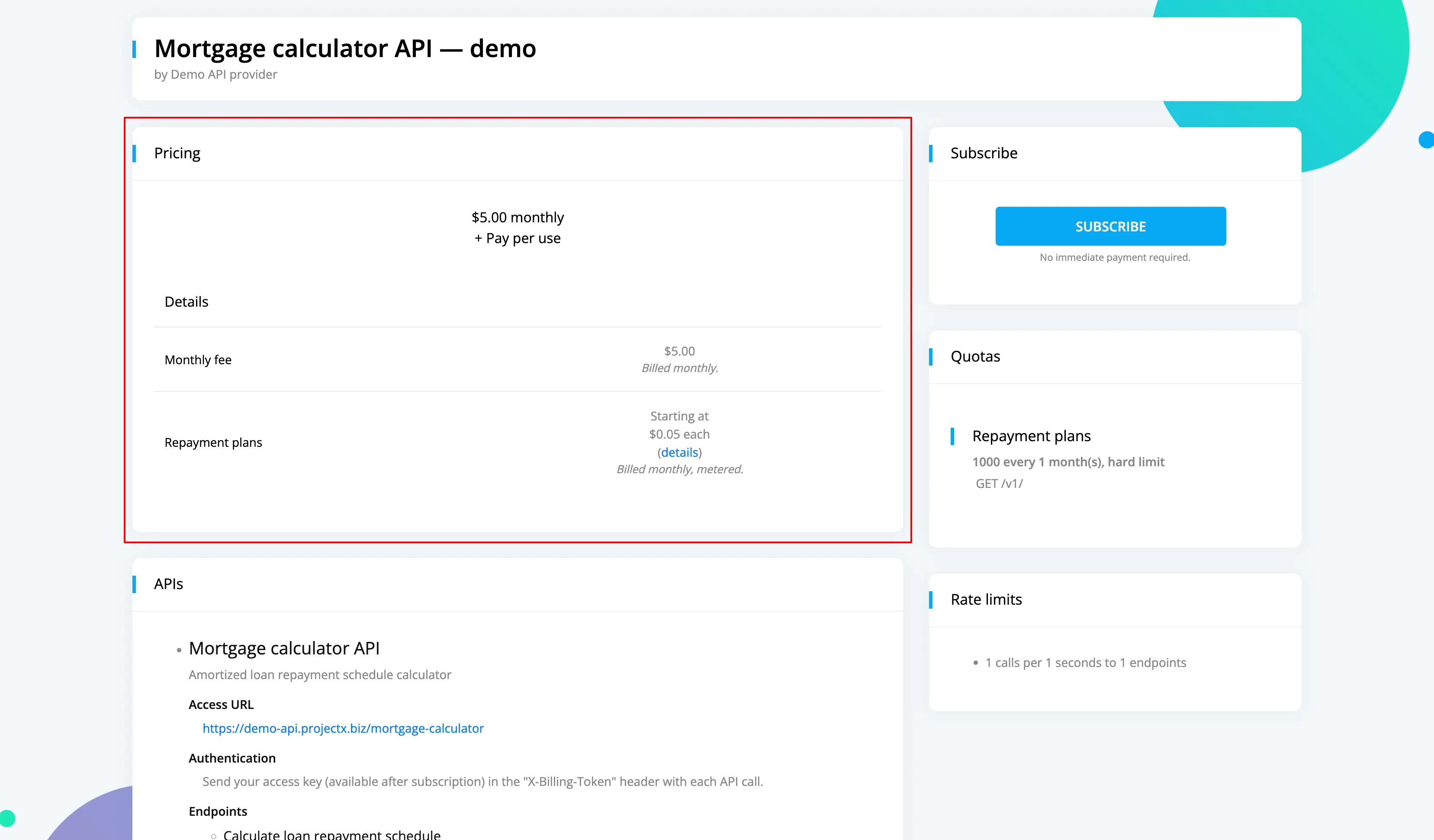
Task: Click the 'Billed monthly.' note
Action: click(x=679, y=368)
